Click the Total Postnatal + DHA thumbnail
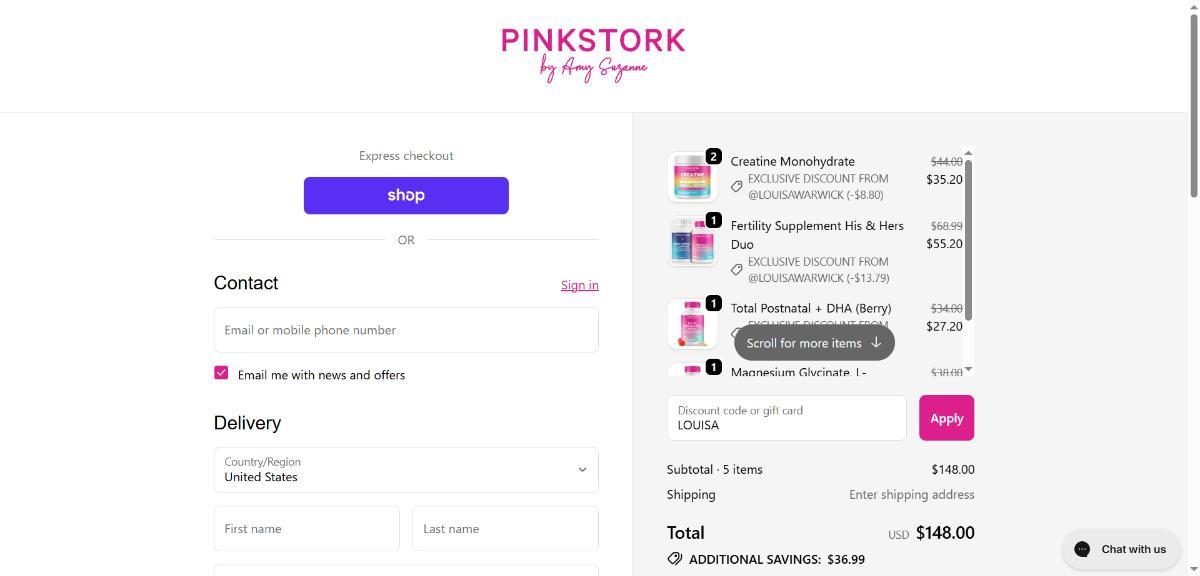 click(692, 323)
